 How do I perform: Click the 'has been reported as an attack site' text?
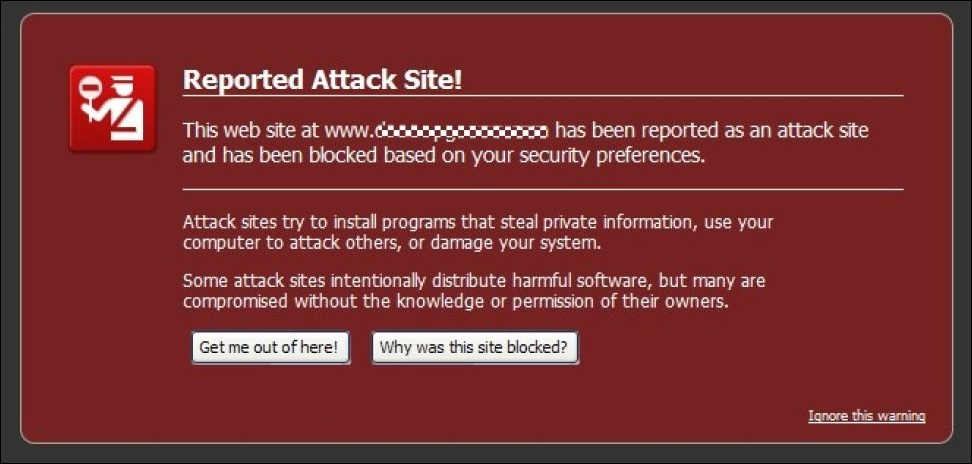[711, 131]
